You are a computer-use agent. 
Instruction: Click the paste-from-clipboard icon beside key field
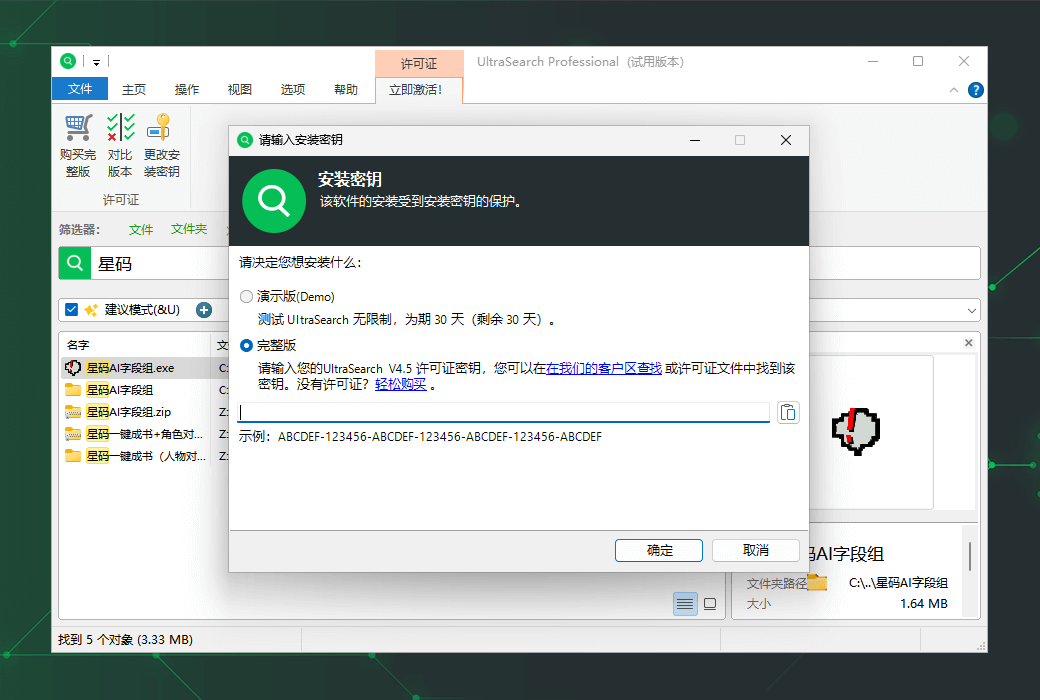788,413
